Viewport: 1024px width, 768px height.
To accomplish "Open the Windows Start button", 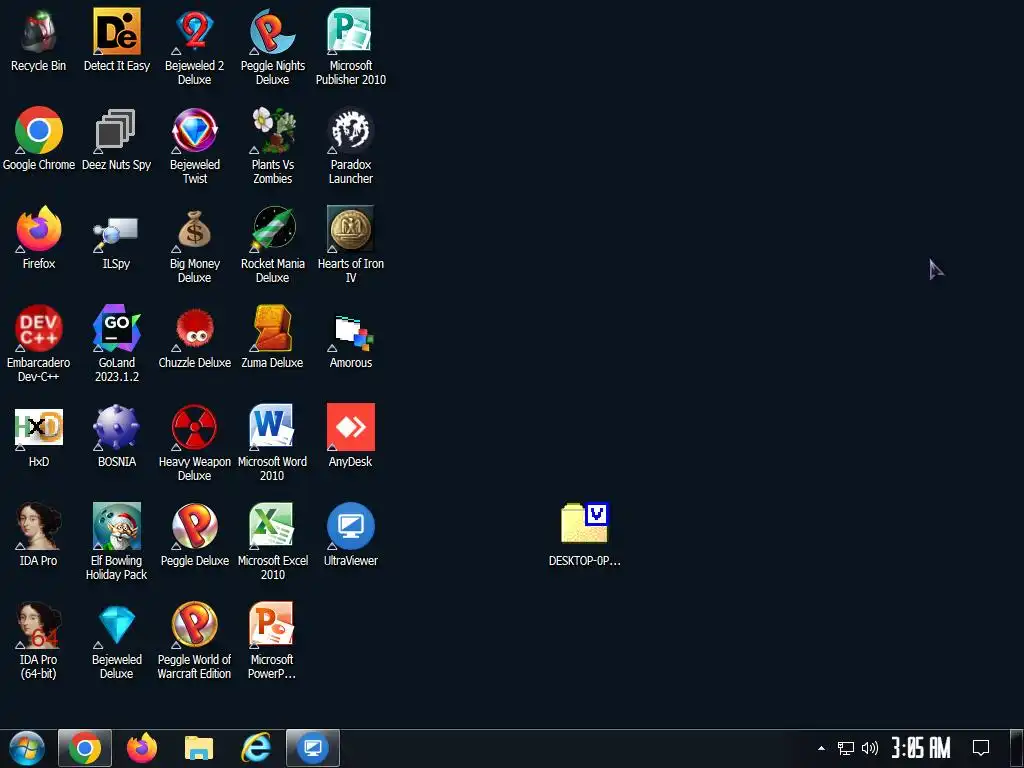I will [x=26, y=748].
